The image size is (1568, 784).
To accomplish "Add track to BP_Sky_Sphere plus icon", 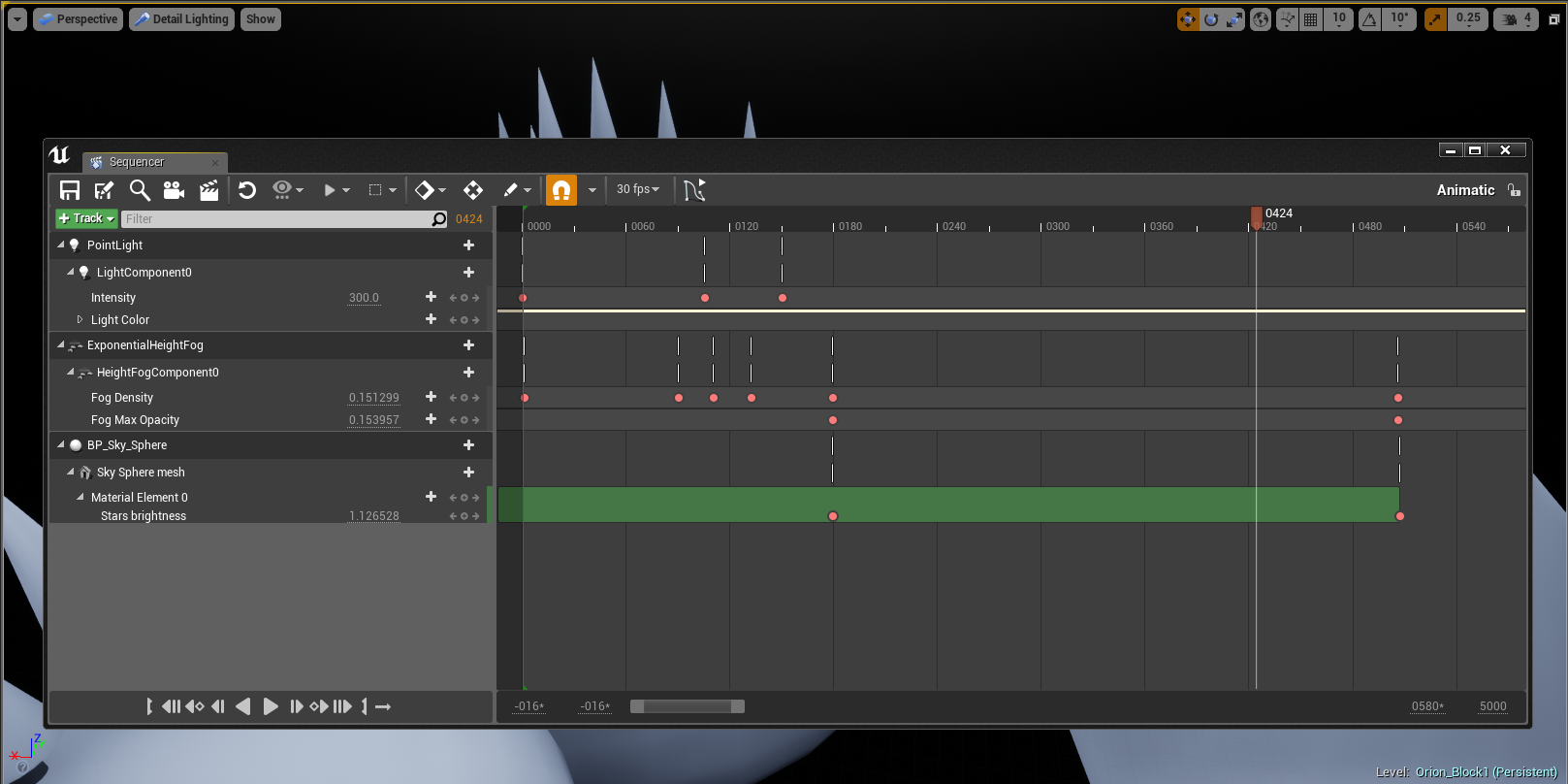I will 468,445.
